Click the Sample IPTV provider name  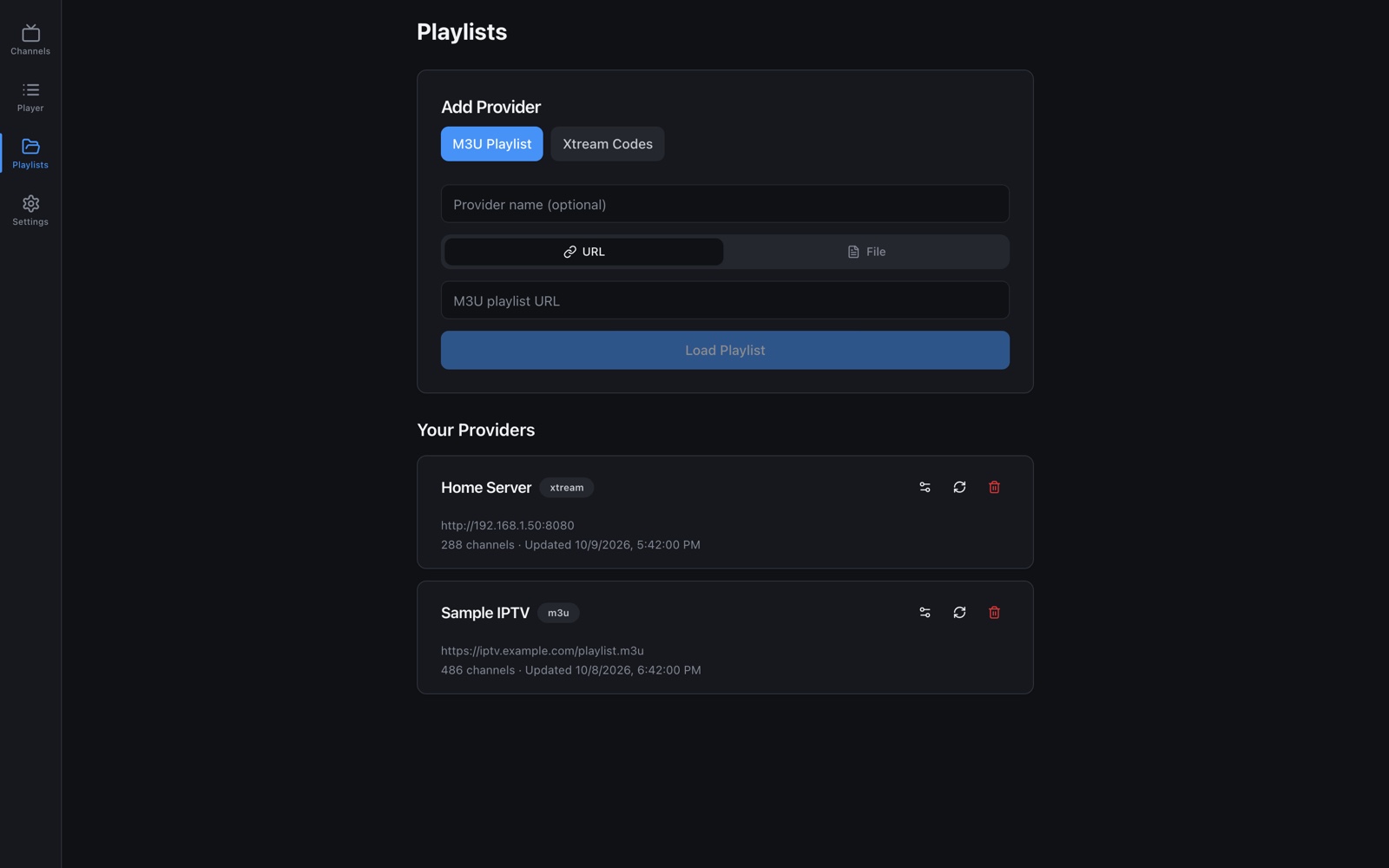point(485,613)
